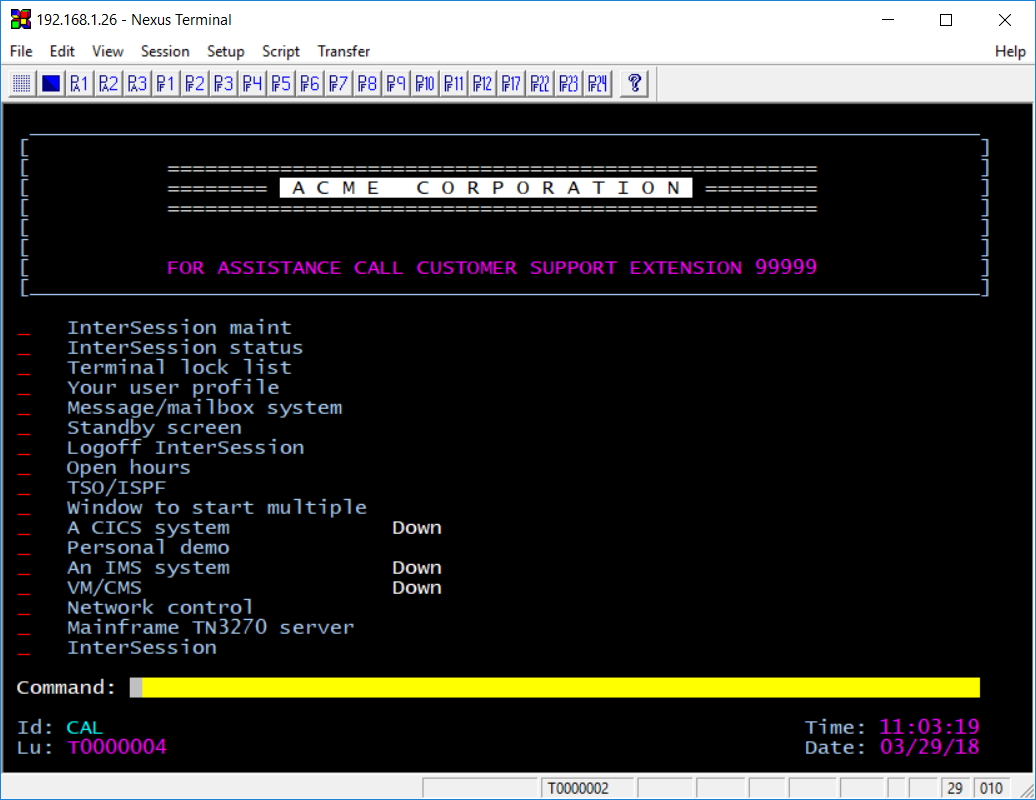Open the Help menu
Screen dimensions: 1036x800
point(1010,51)
